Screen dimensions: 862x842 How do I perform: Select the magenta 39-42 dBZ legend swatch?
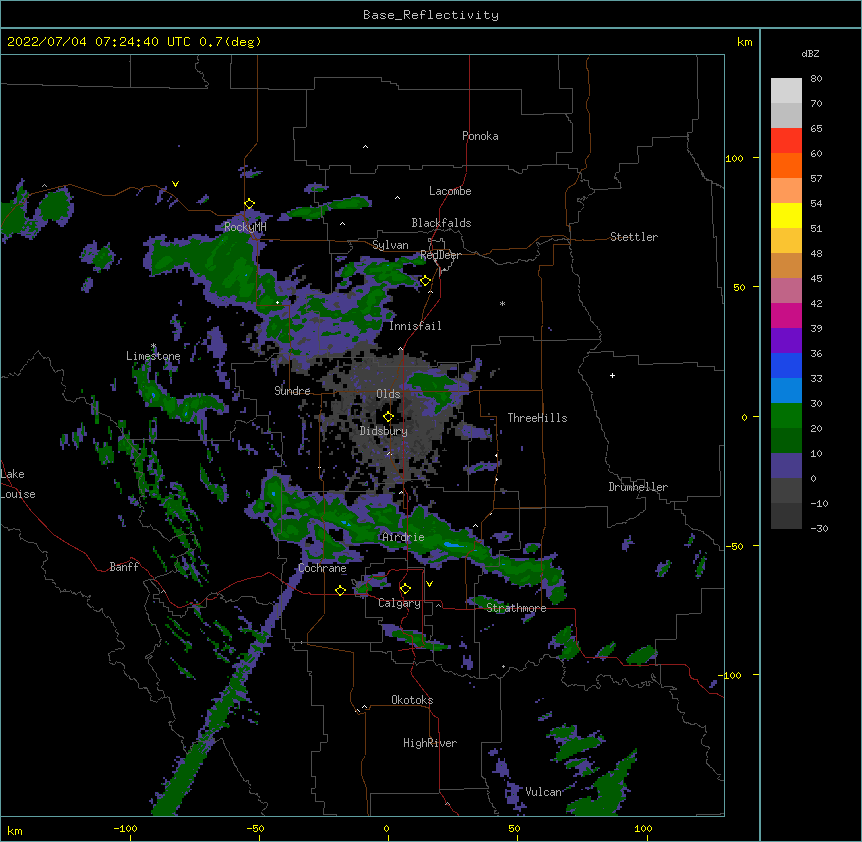pyautogui.click(x=786, y=315)
